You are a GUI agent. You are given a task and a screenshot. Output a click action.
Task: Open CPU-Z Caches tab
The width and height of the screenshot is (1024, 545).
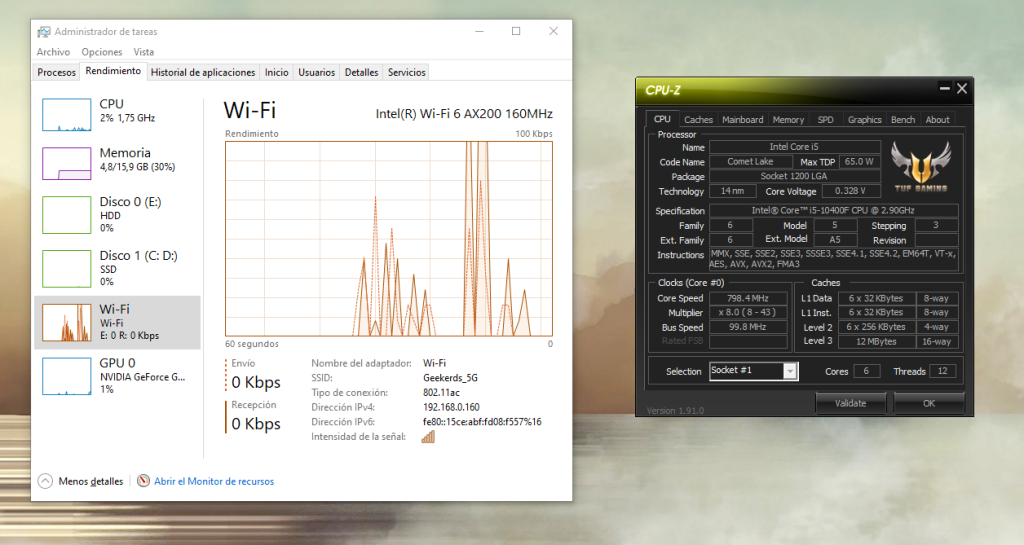click(698, 119)
